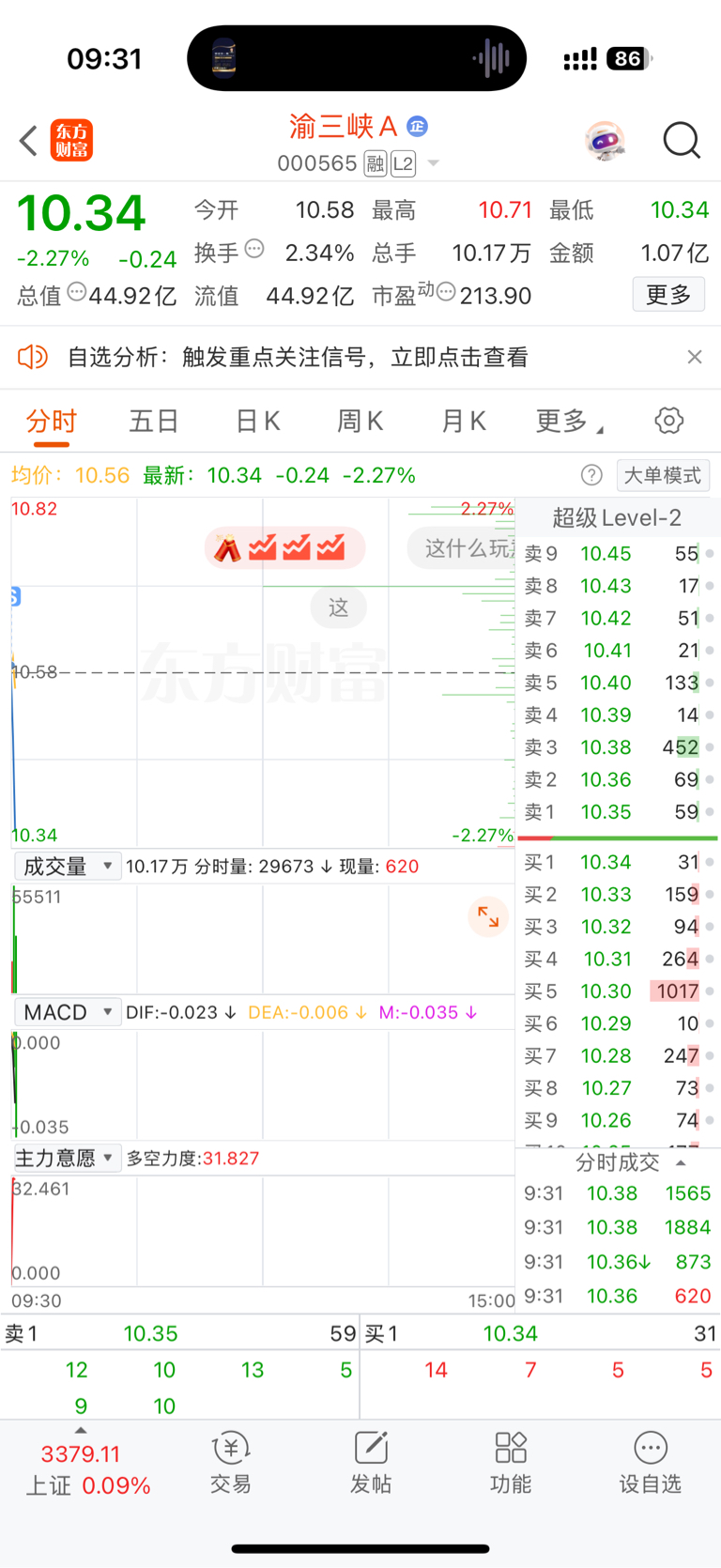Open the 东方财富 logo icon
The height and width of the screenshot is (1568, 721).
71,141
